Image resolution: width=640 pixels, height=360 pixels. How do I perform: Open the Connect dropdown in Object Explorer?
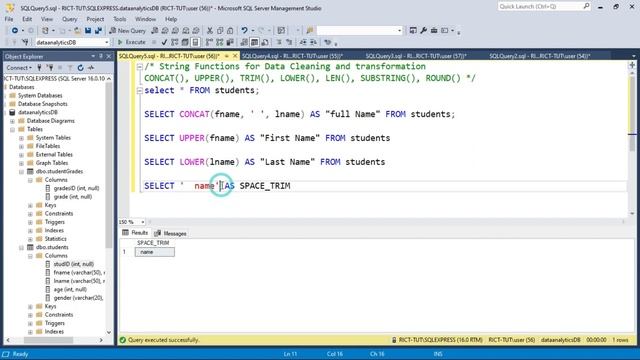19,68
